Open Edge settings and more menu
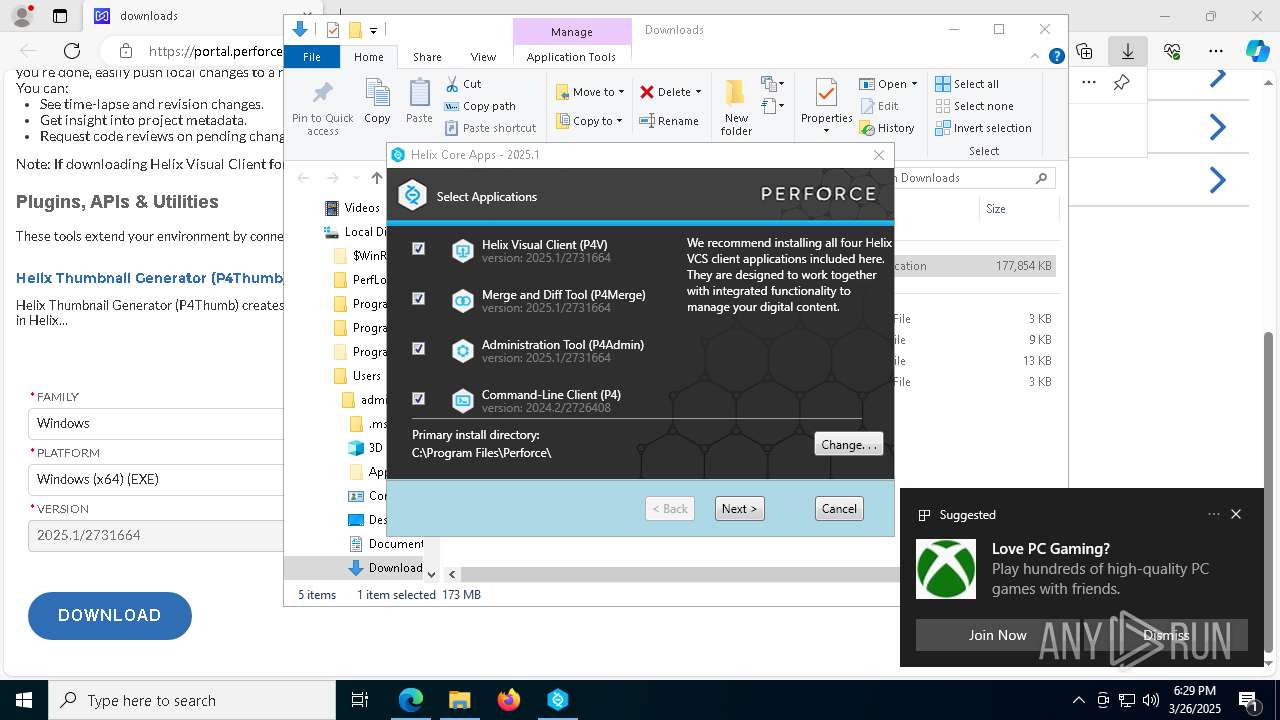Screen dimensions: 1280x720 [x=1216, y=51]
